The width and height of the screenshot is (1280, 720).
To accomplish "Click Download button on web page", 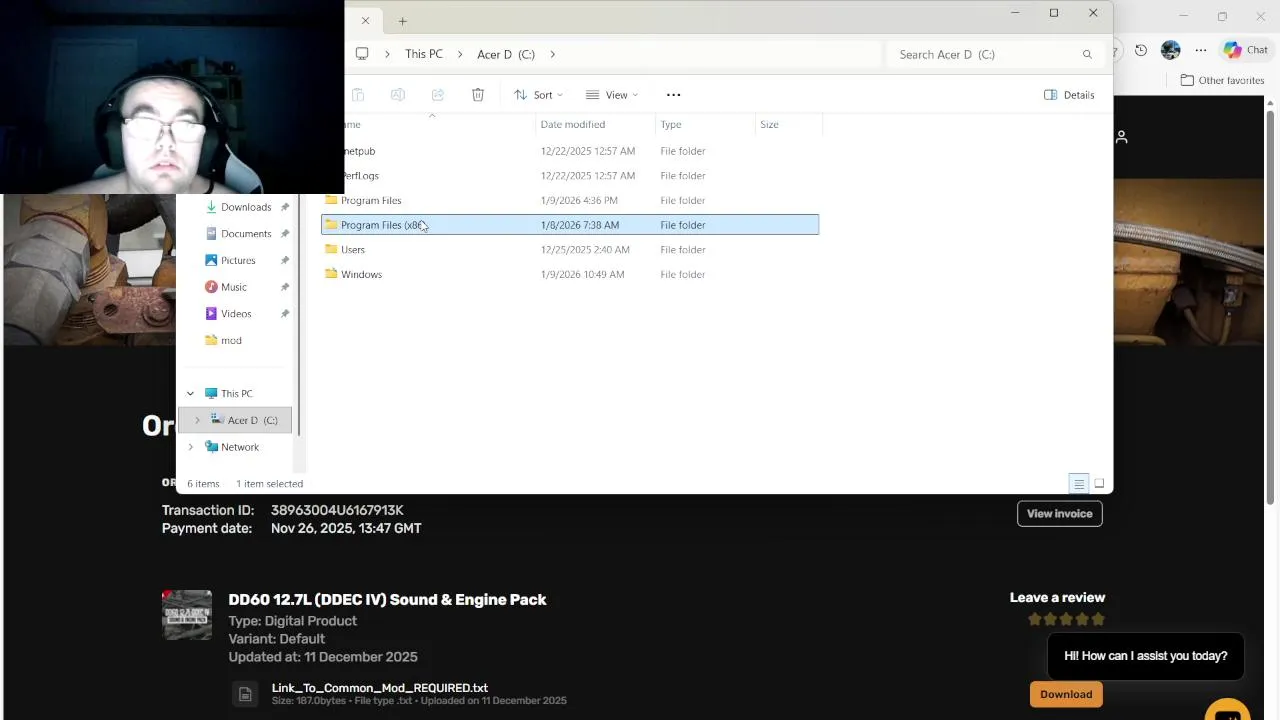I will pyautogui.click(x=1066, y=694).
